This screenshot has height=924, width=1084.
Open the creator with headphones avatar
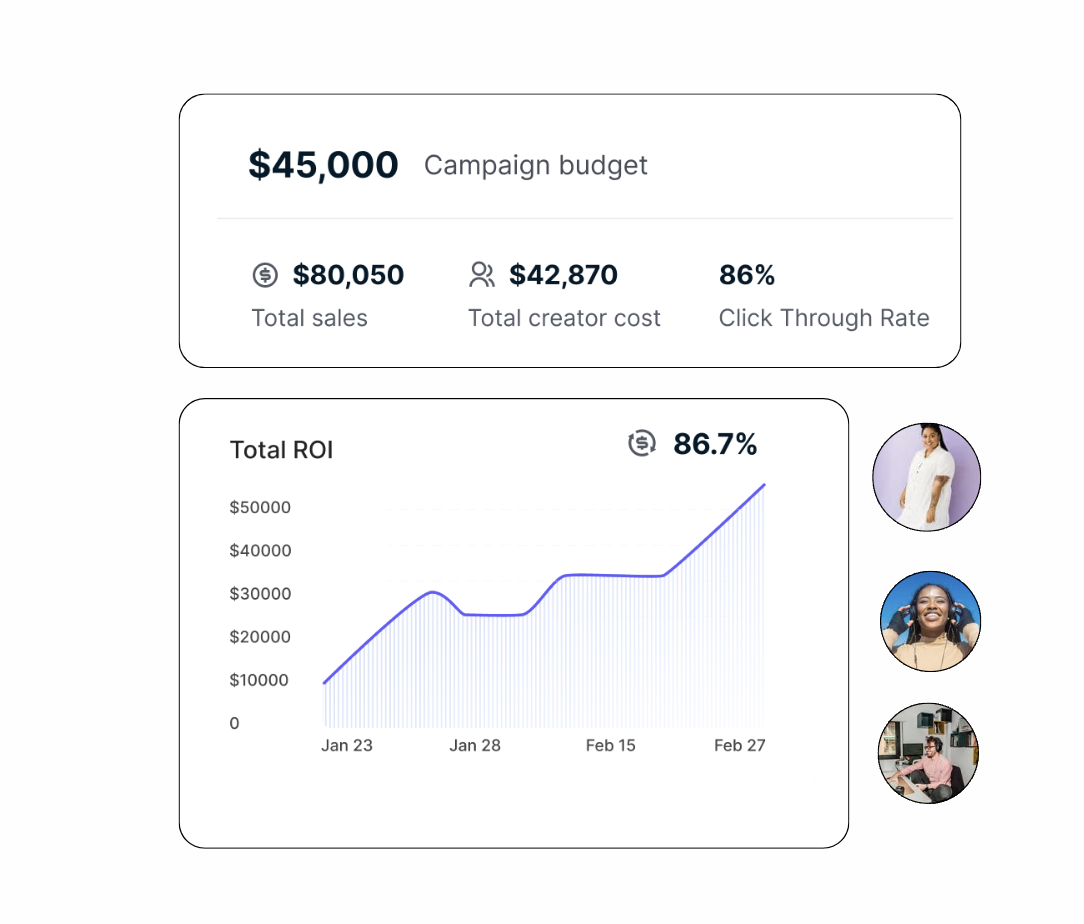point(931,621)
